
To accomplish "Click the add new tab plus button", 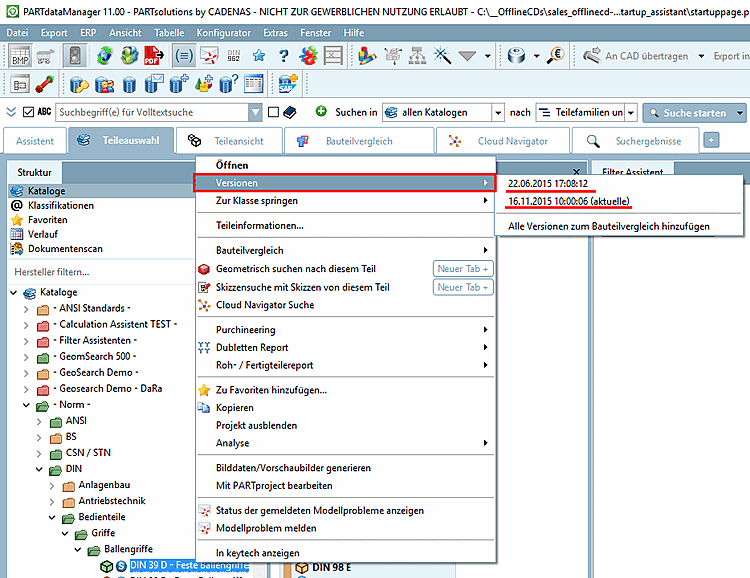I will click(x=711, y=140).
